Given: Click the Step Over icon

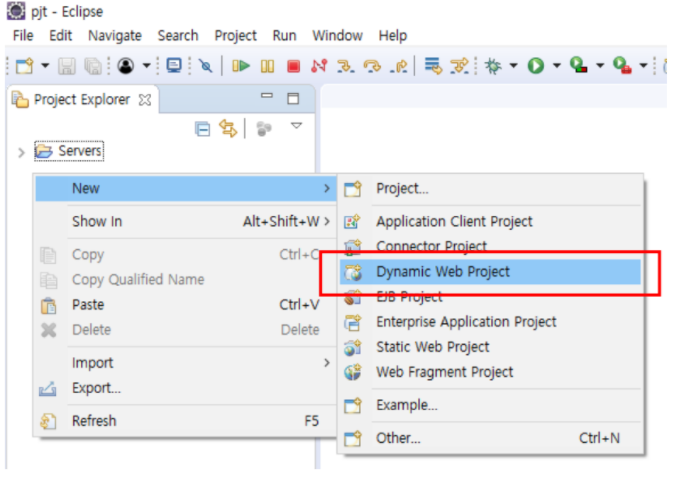Looking at the screenshot, I should (x=372, y=66).
